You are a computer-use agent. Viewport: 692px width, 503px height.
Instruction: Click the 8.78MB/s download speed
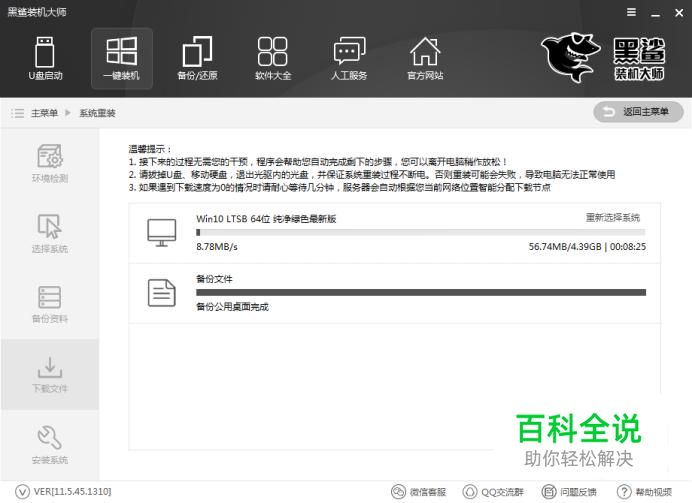pos(217,247)
